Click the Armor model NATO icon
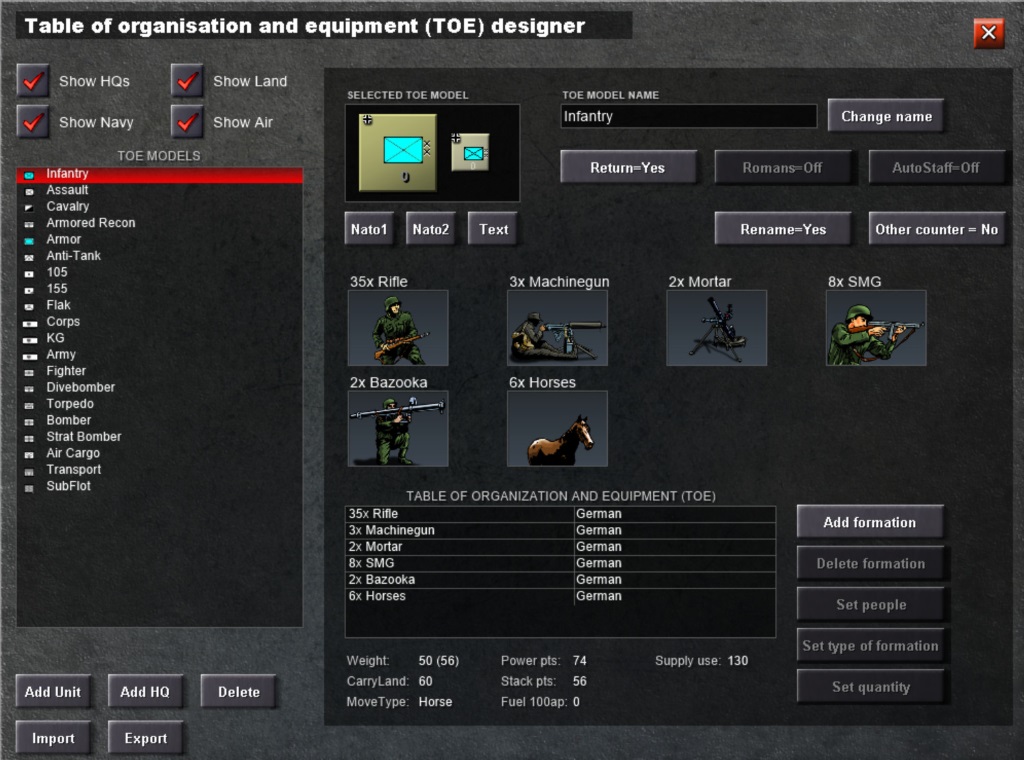This screenshot has width=1024, height=760. click(29, 241)
